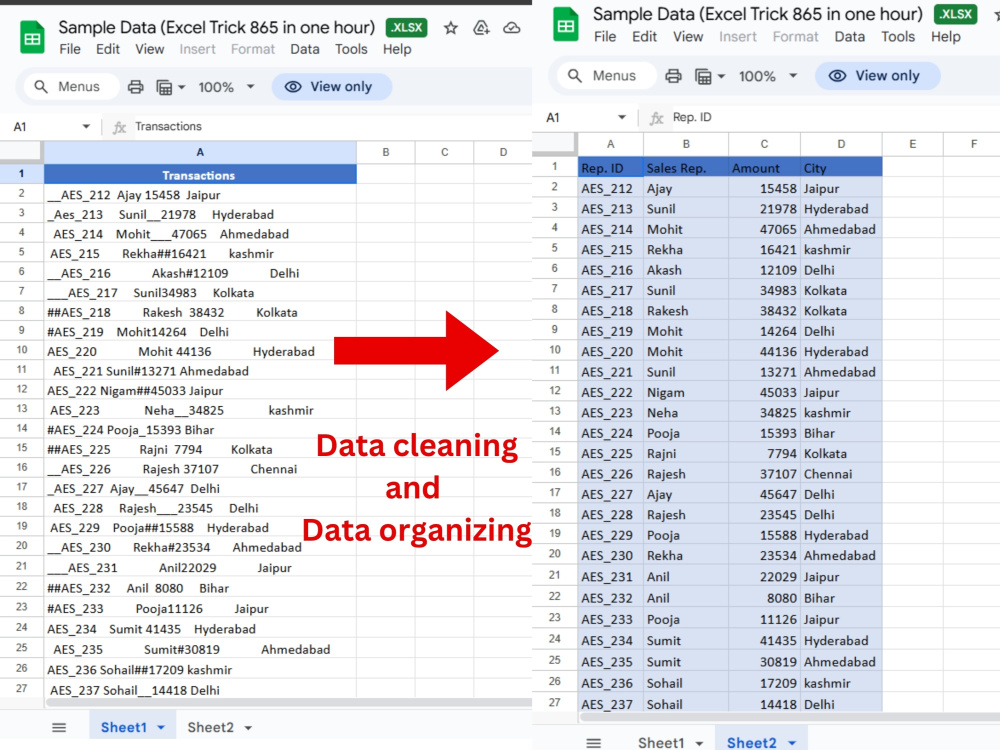This screenshot has height=750, width=1000.
Task: Click print icon in right window
Action: click(673, 77)
